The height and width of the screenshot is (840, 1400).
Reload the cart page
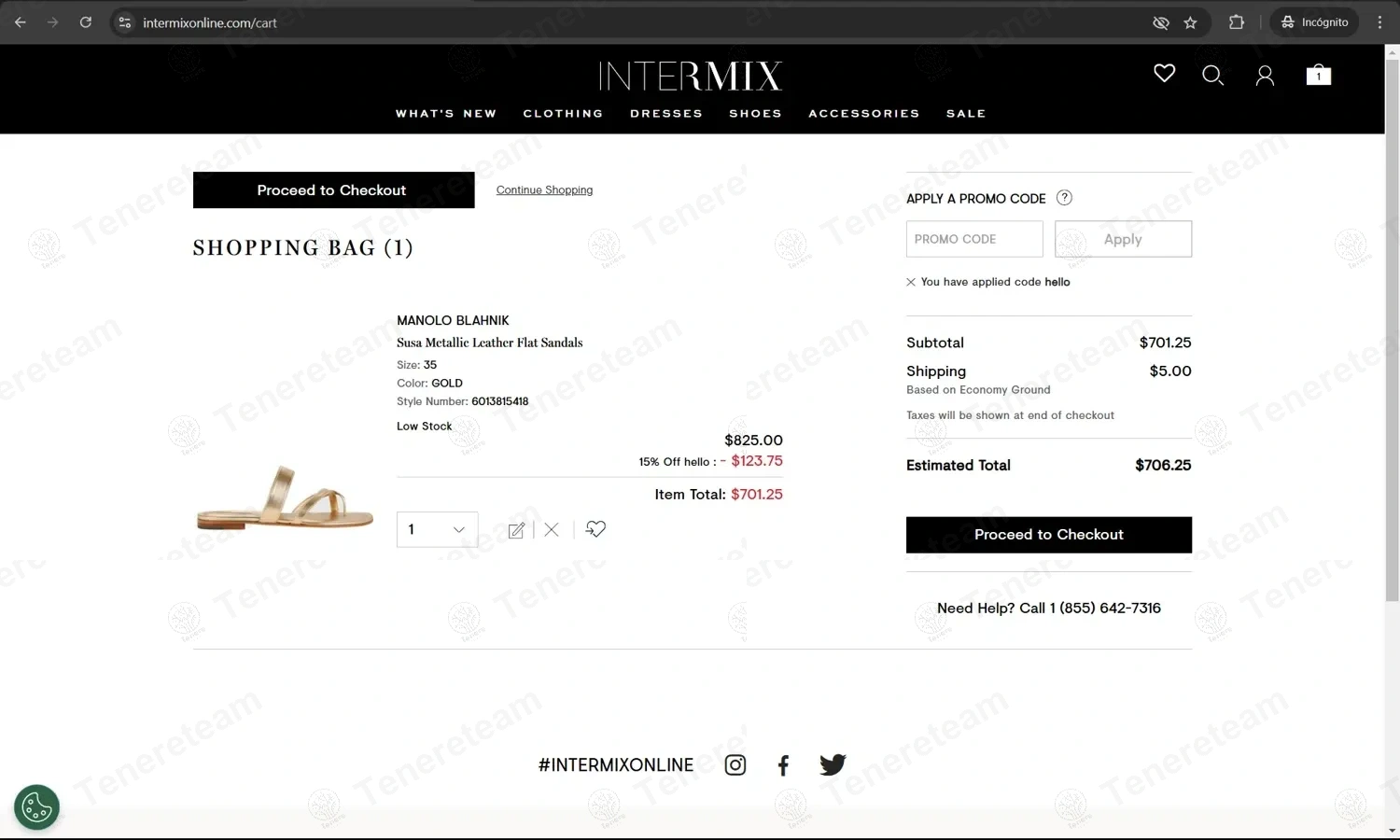(x=85, y=22)
